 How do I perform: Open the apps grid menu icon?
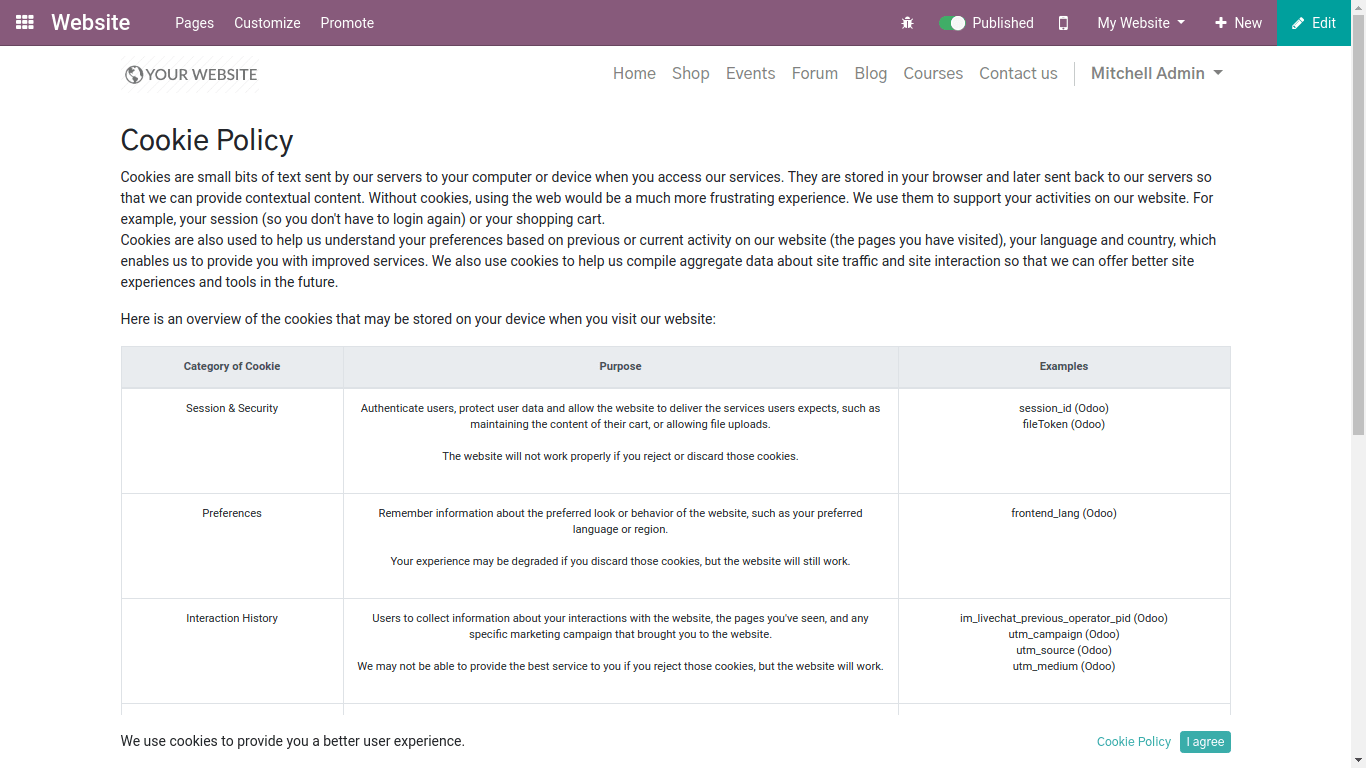25,22
